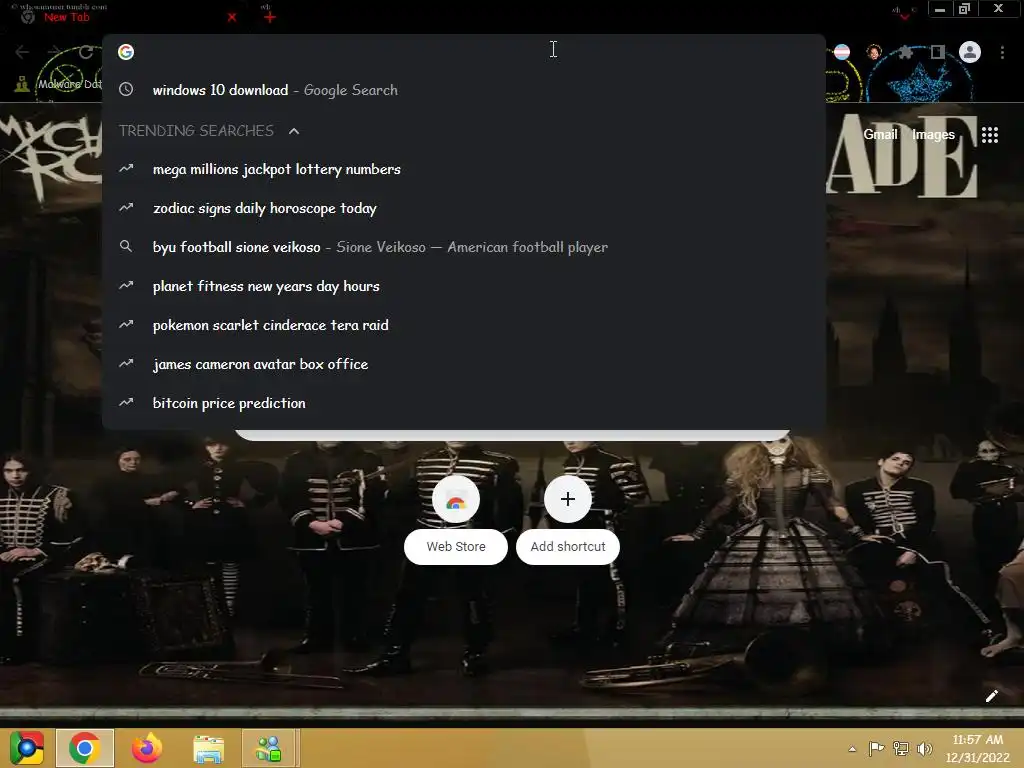Open the Gmail link
The height and width of the screenshot is (768, 1024).
coord(880,135)
